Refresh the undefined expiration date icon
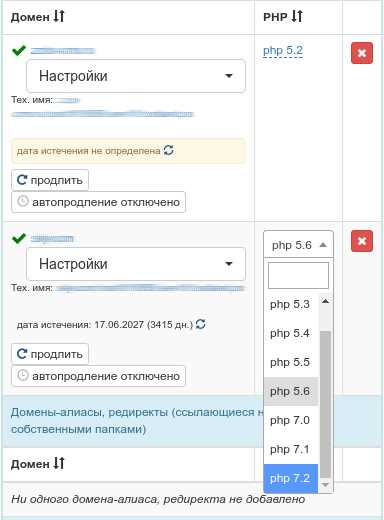The height and width of the screenshot is (520, 384). 169,150
